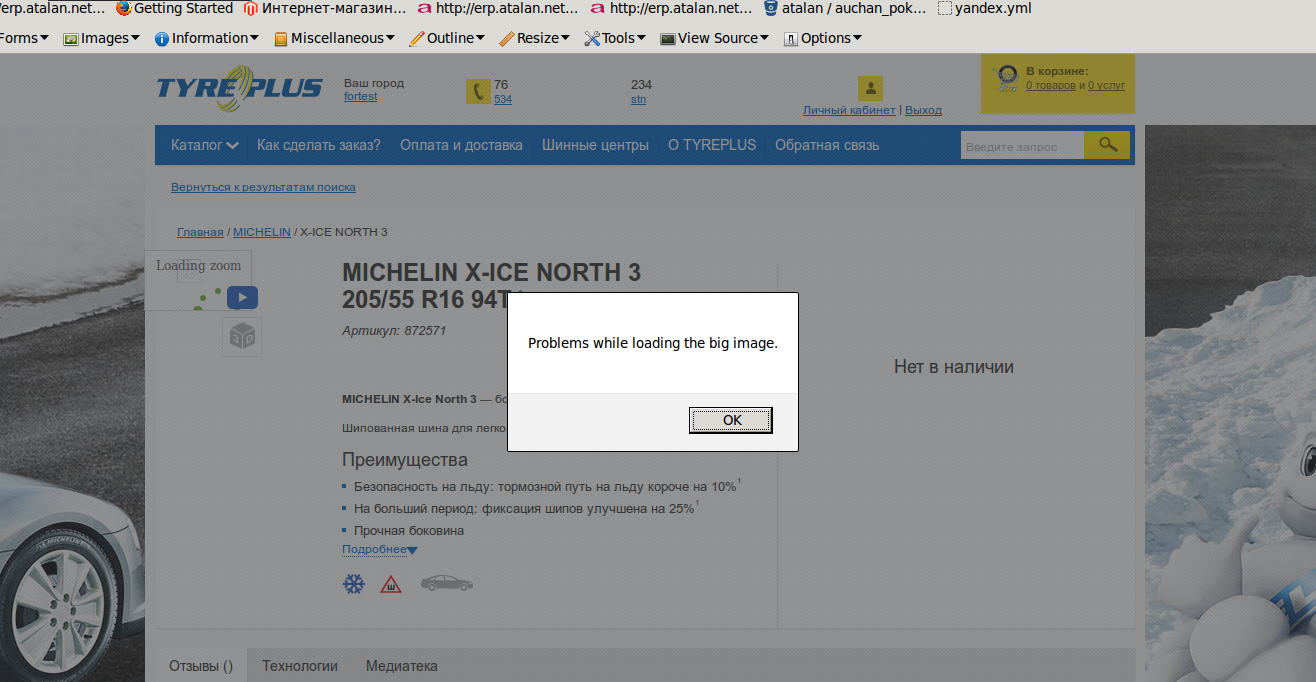The width and height of the screenshot is (1316, 682).
Task: Click the TYREPLUS logo
Action: [239, 87]
